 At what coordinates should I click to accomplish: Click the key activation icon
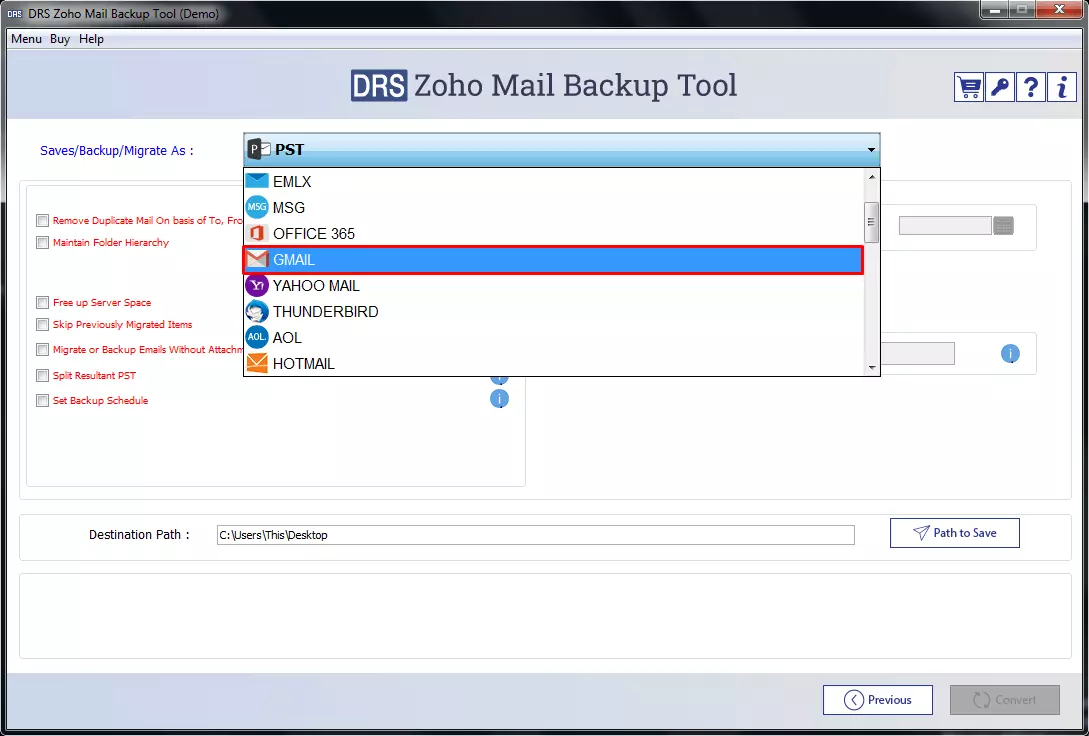(999, 87)
